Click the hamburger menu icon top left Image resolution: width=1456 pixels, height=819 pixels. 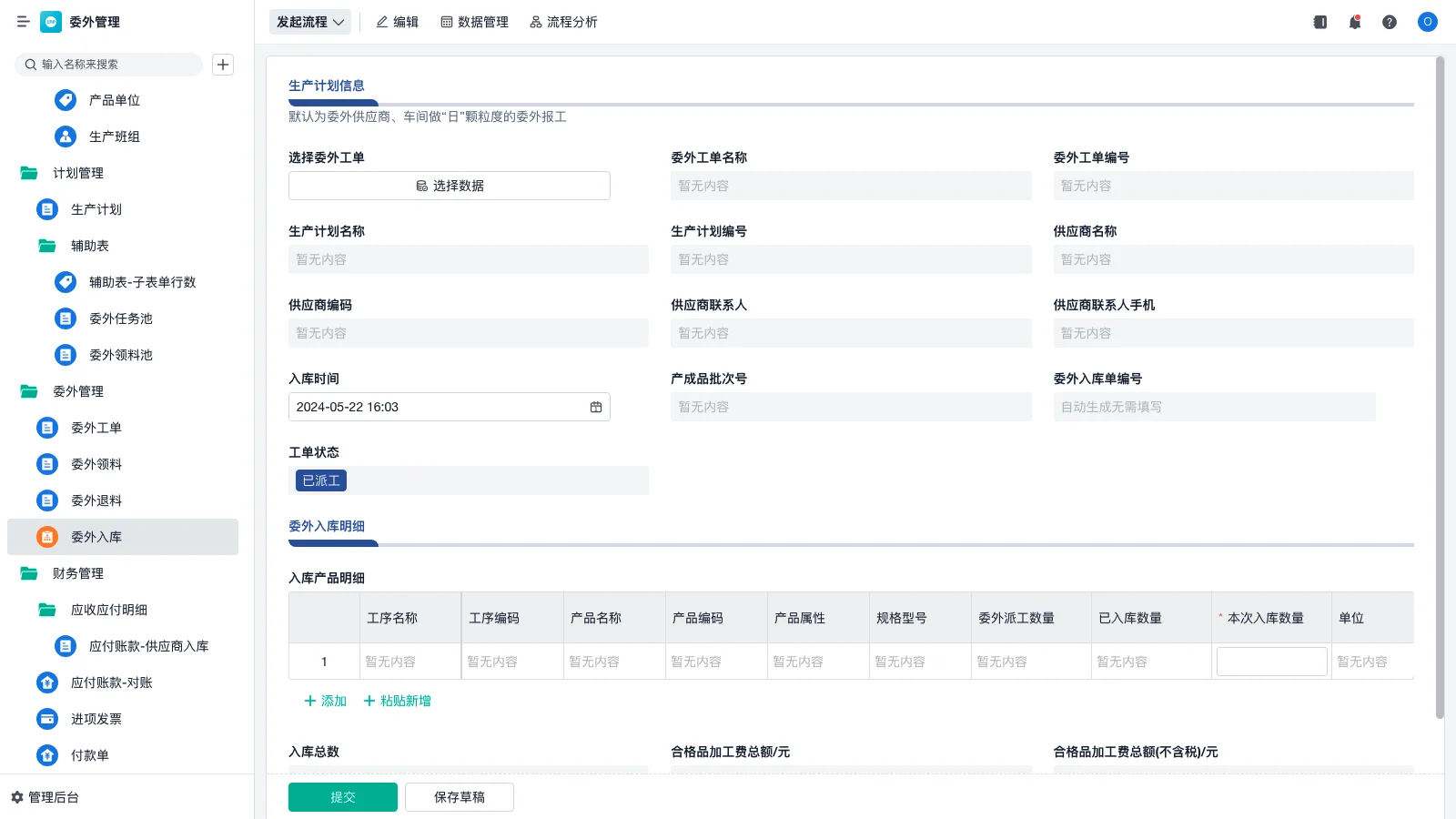(x=24, y=22)
